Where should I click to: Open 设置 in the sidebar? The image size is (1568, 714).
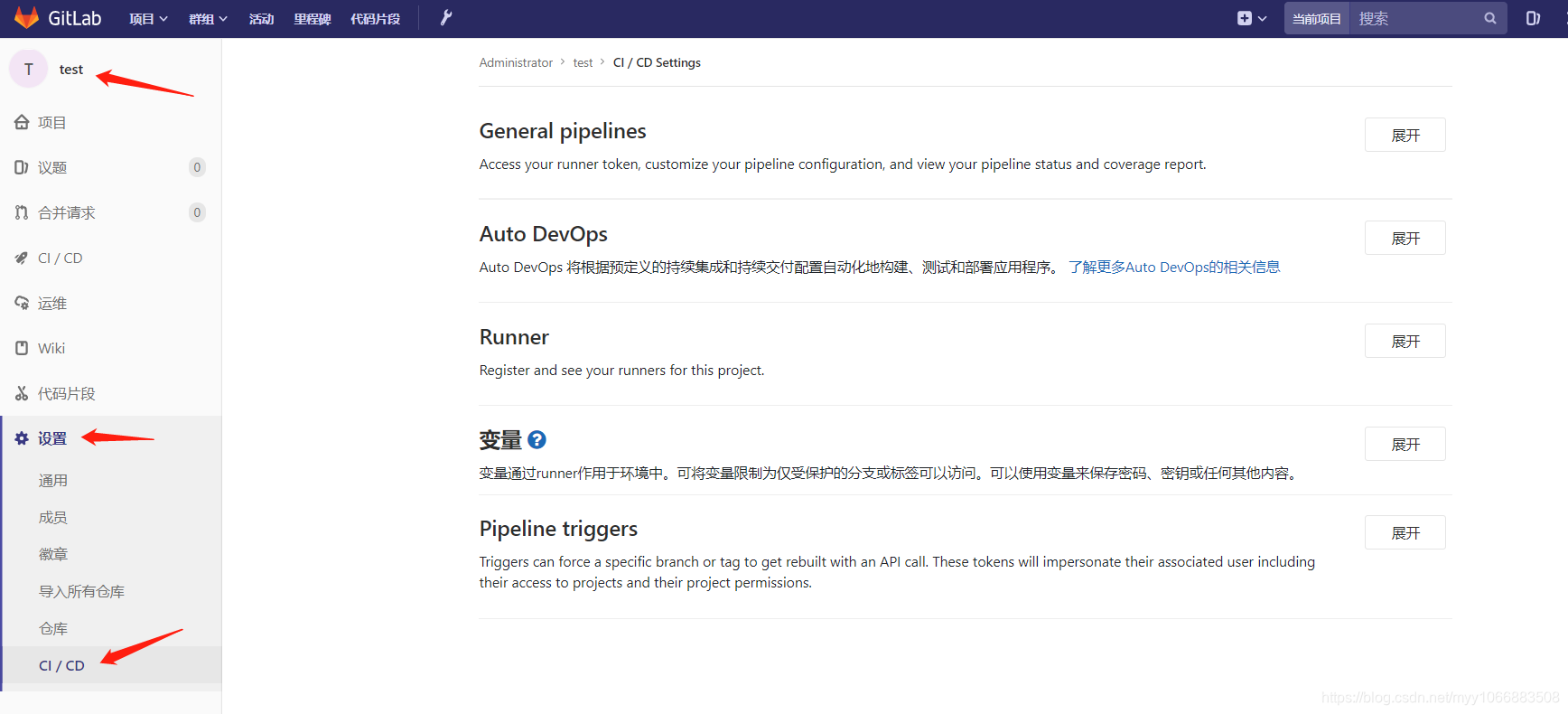pyautogui.click(x=52, y=438)
